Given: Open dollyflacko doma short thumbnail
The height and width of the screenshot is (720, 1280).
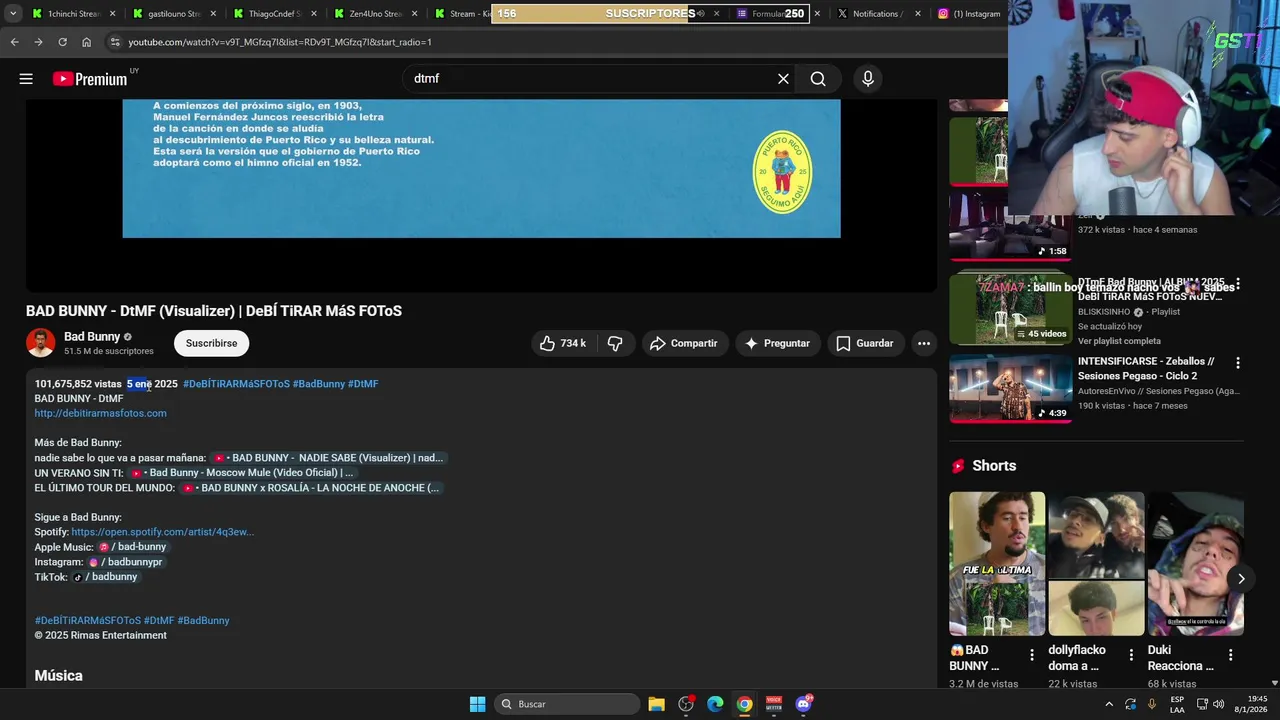Looking at the screenshot, I should coord(1096,564).
